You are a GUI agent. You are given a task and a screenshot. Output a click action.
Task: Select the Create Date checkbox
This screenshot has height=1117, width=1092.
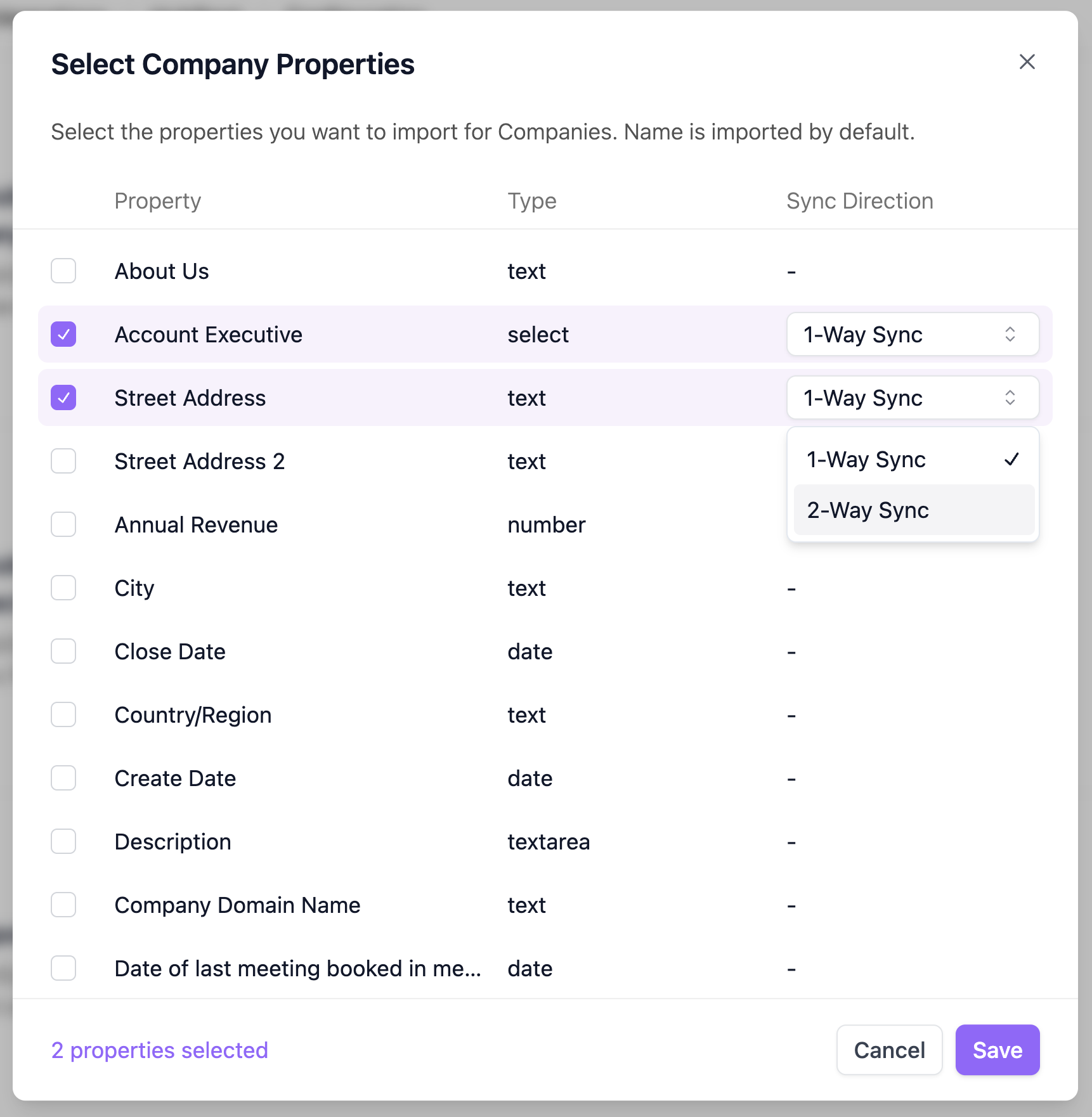click(63, 778)
